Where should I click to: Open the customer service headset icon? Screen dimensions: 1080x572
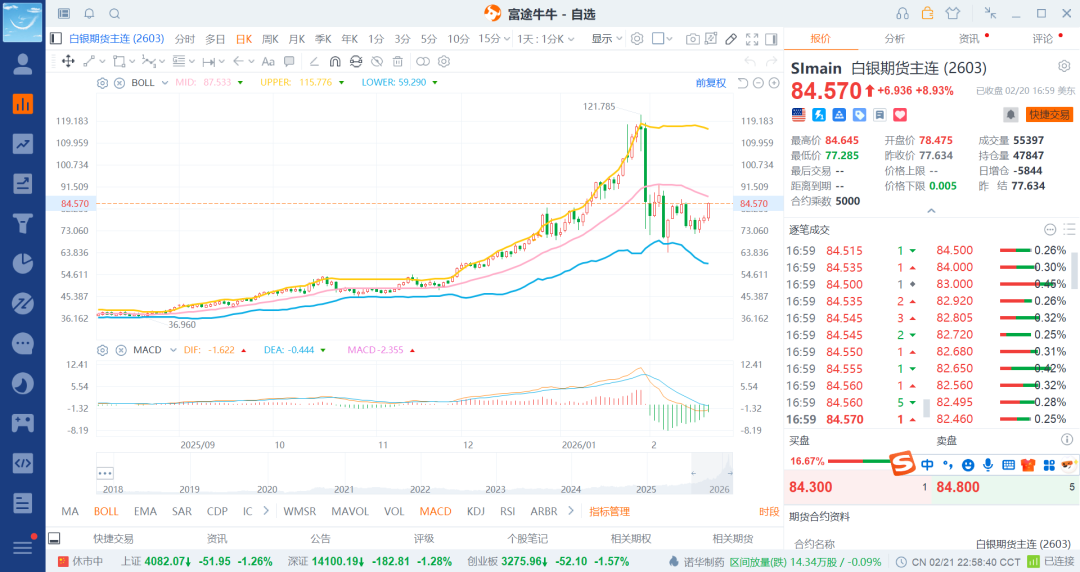[x=903, y=14]
